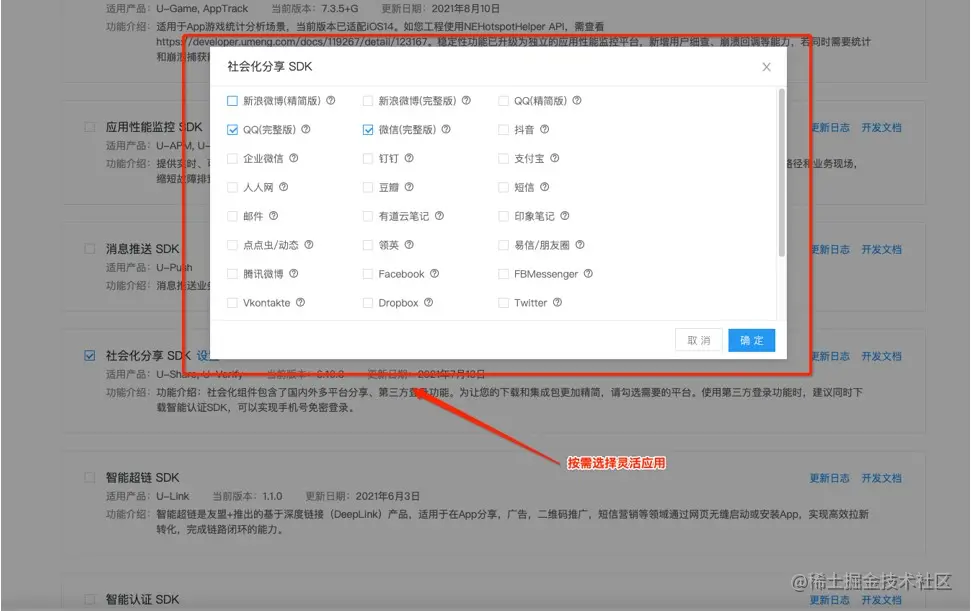Click help icon next to Twitter
The image size is (971, 611).
pyautogui.click(x=557, y=302)
